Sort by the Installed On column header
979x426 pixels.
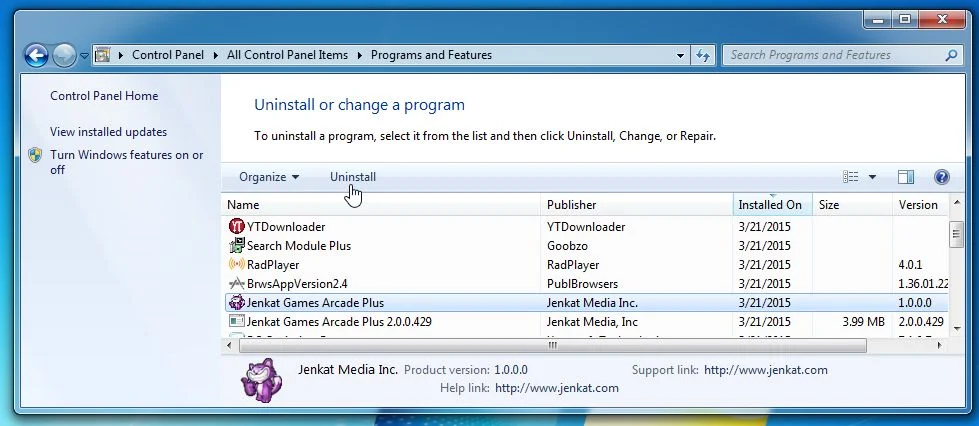click(x=772, y=204)
